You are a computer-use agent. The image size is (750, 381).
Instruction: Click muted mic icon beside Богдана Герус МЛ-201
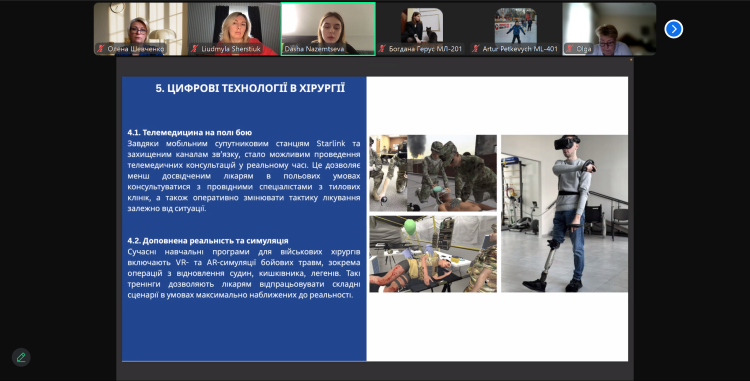382,48
